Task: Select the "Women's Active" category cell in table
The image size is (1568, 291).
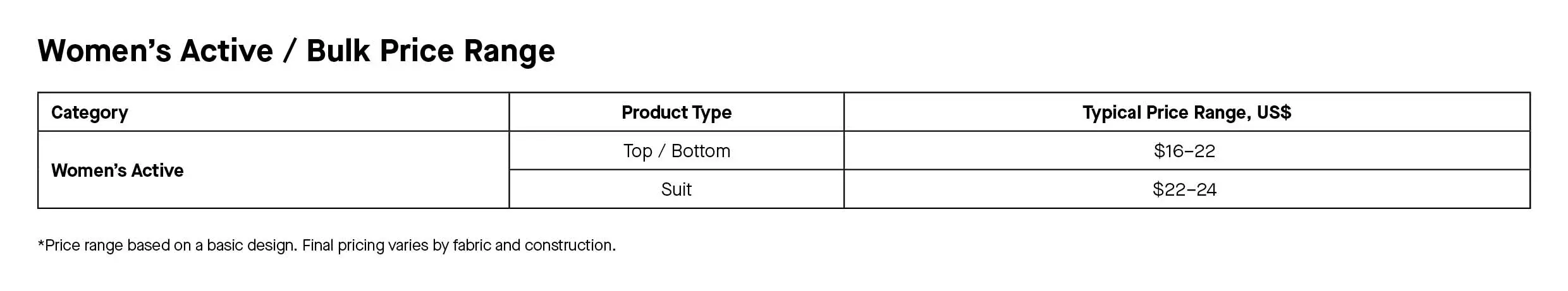Action: tap(117, 170)
